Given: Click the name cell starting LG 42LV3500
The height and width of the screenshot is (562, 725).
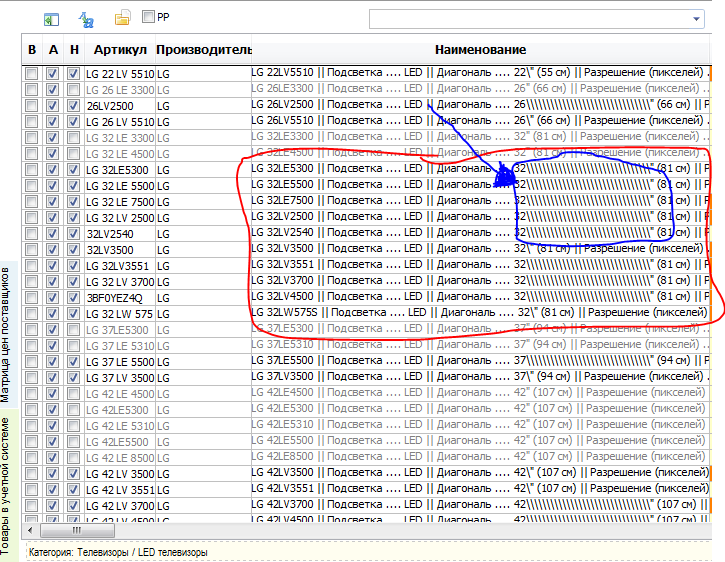Looking at the screenshot, I should click(480, 473).
